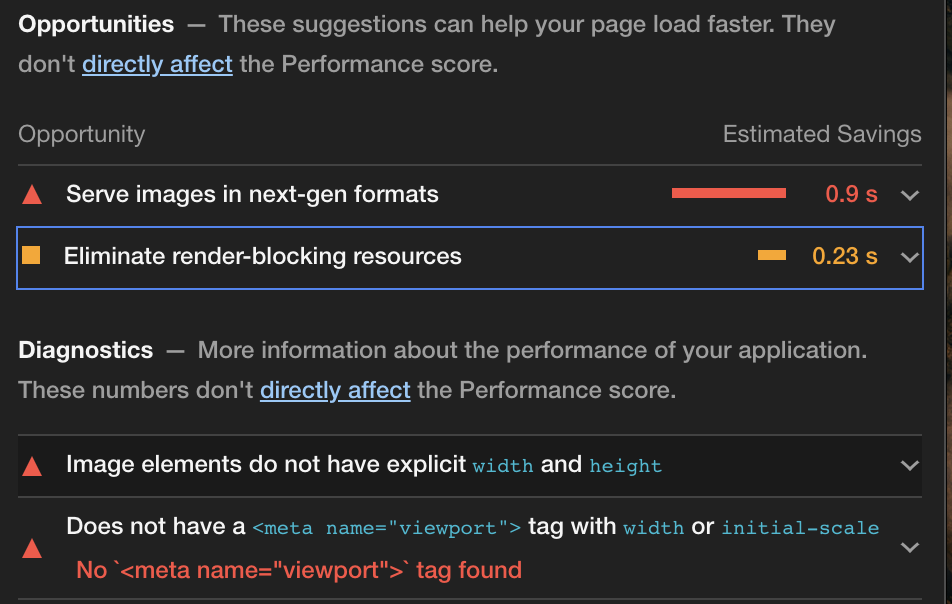Expand the Image elements width and height chevron
The height and width of the screenshot is (604, 952).
[909, 466]
